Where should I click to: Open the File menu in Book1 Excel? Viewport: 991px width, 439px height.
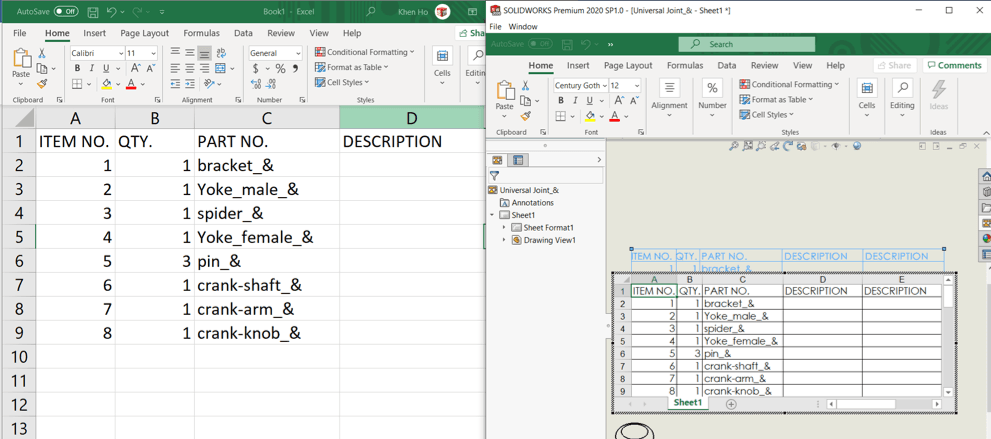[x=20, y=33]
